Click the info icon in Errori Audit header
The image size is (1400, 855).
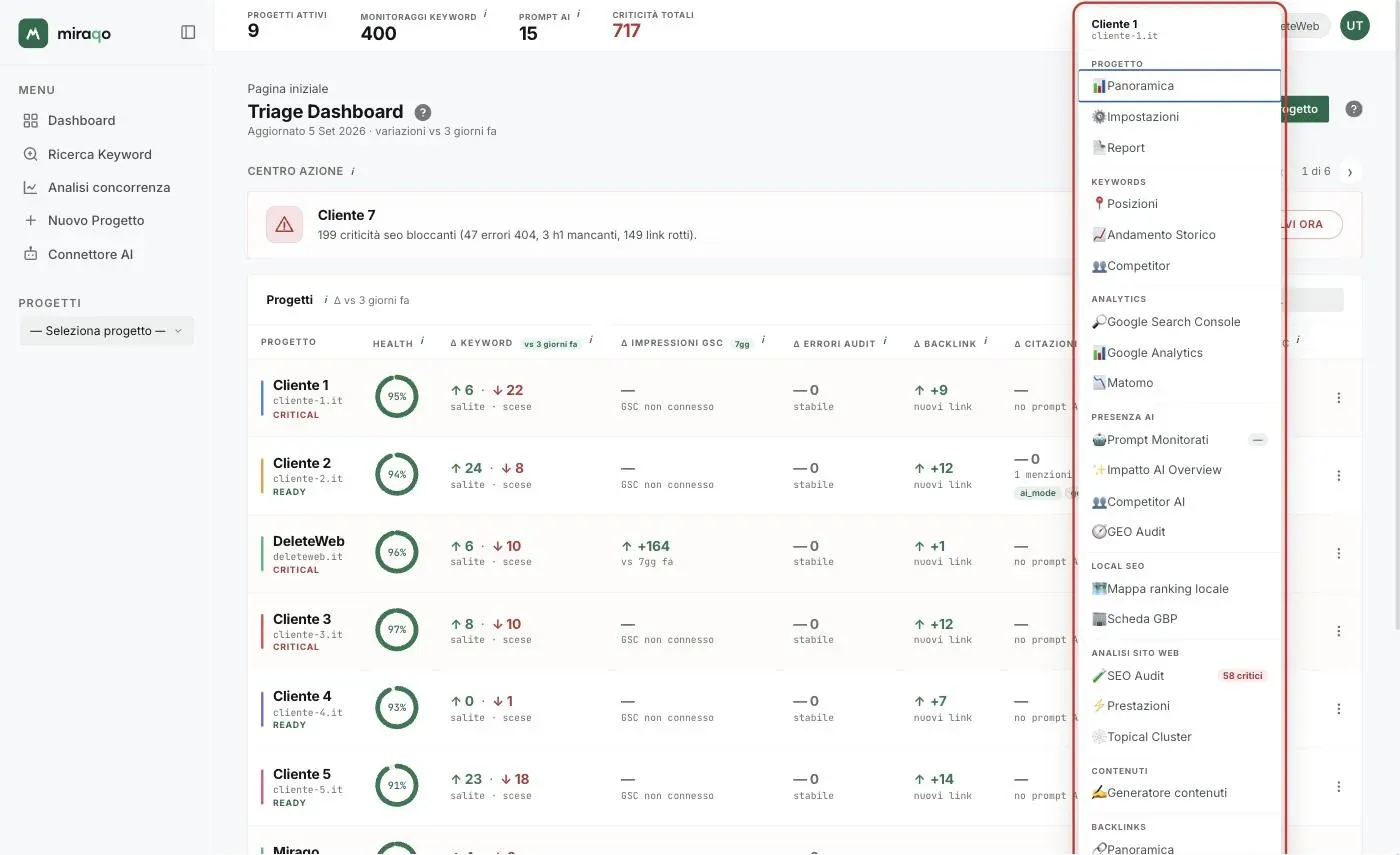[885, 341]
